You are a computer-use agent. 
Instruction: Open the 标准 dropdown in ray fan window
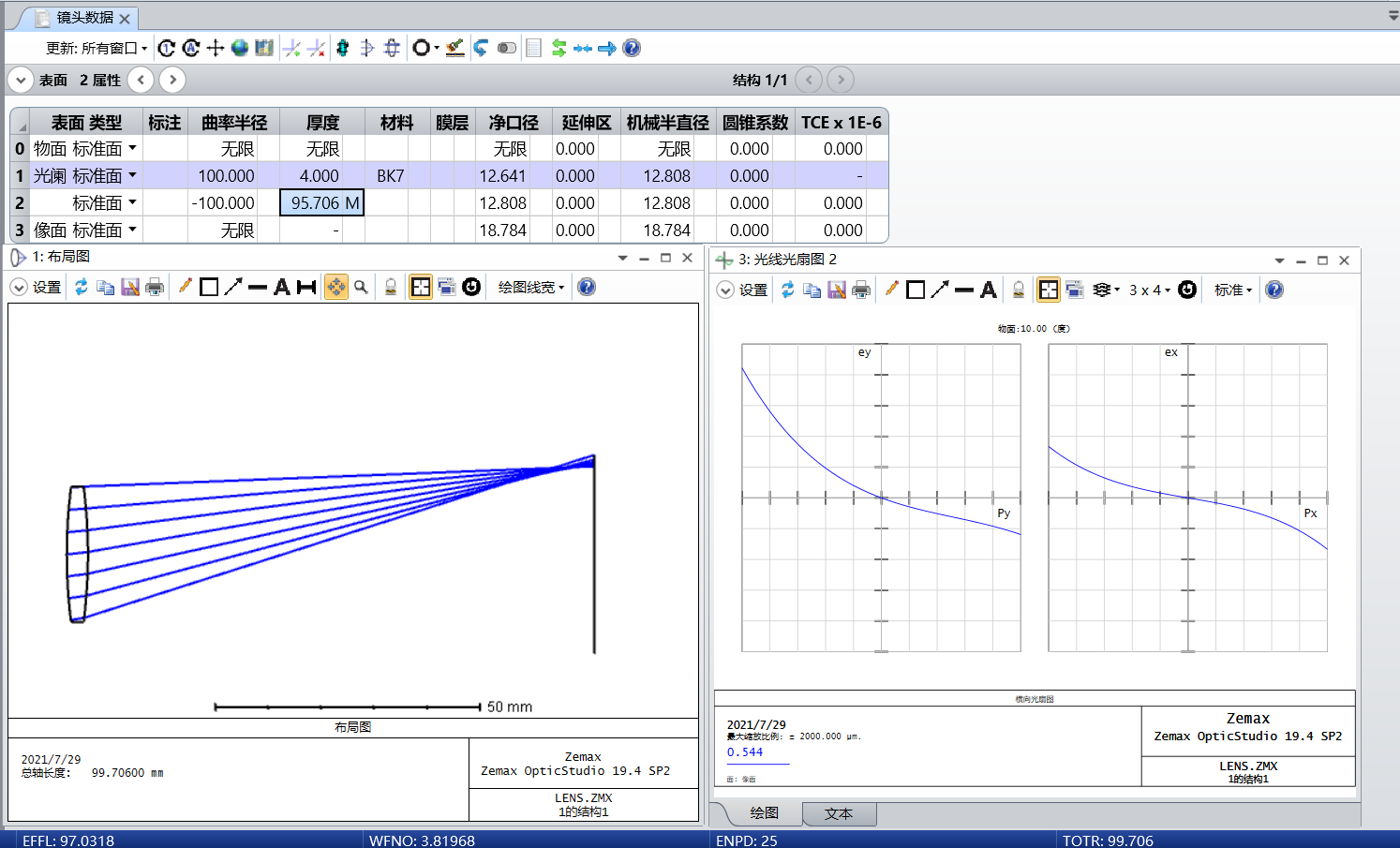point(1233,290)
